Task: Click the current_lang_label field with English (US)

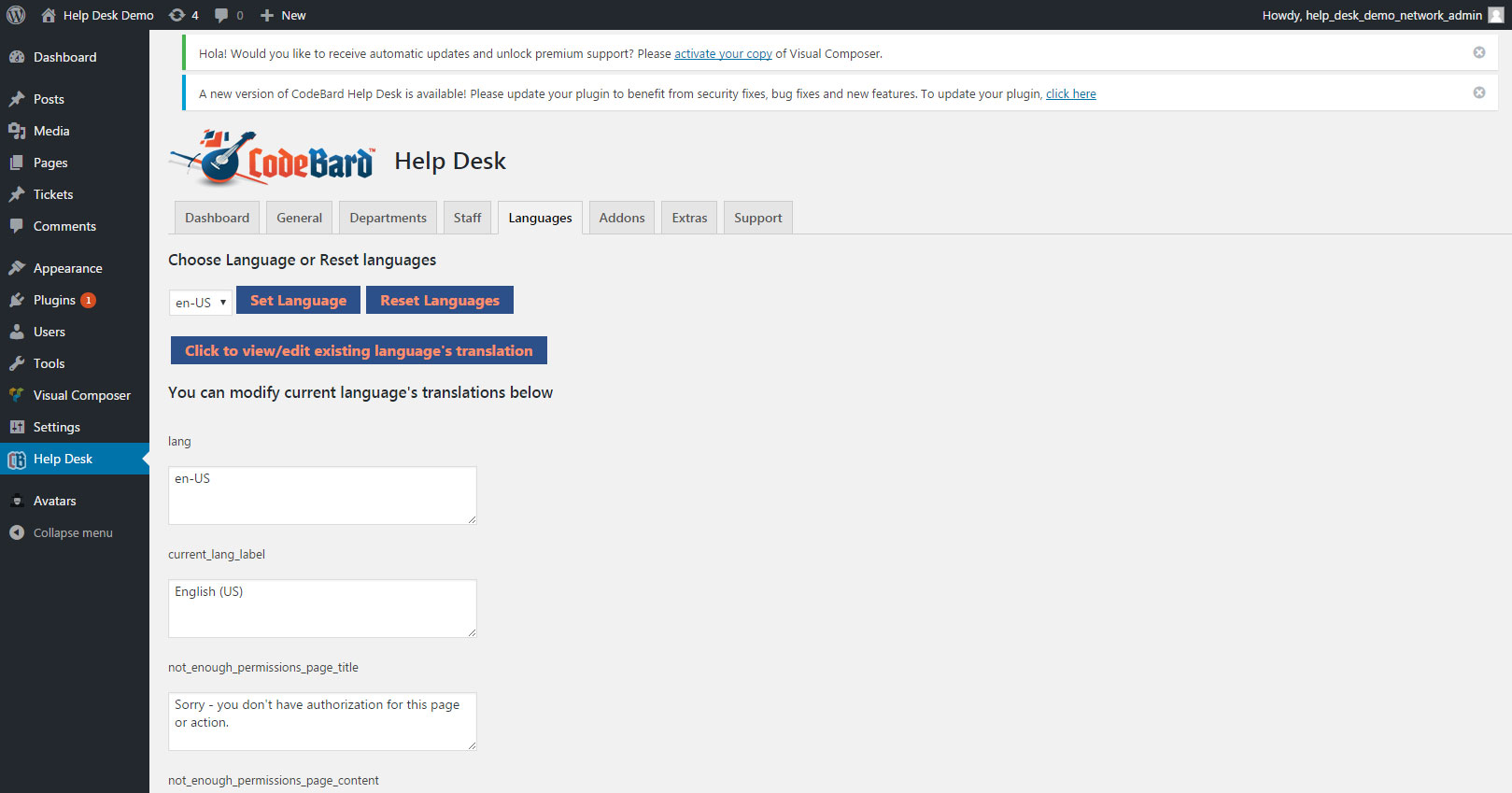Action: (322, 608)
